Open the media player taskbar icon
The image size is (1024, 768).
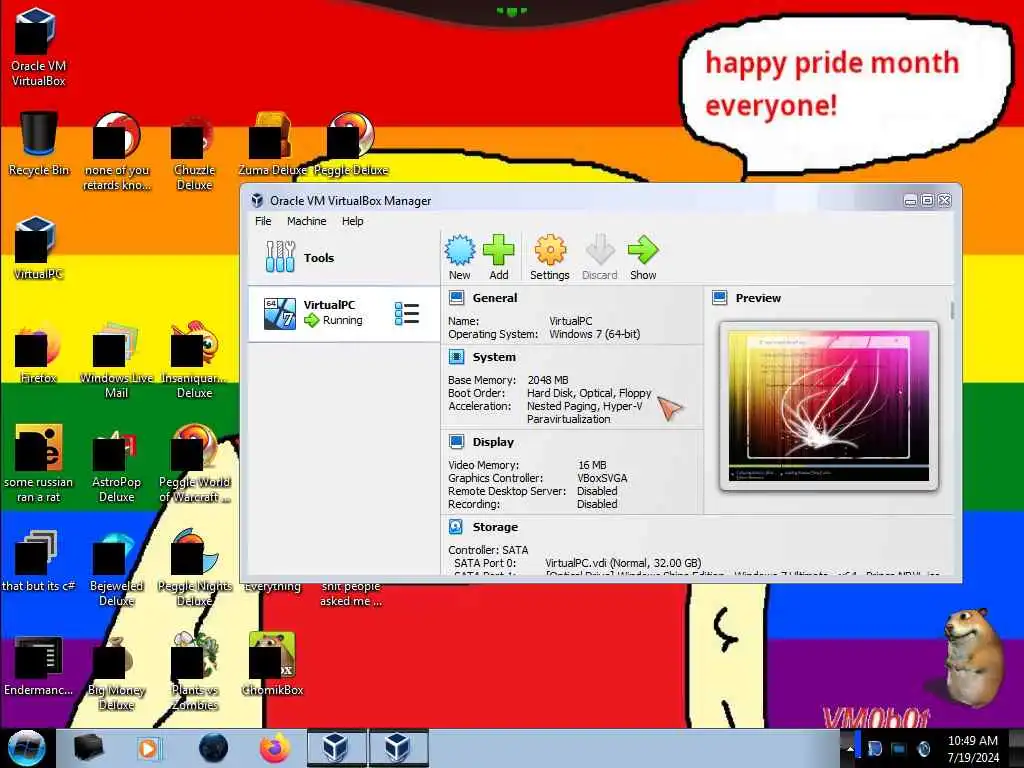[149, 748]
